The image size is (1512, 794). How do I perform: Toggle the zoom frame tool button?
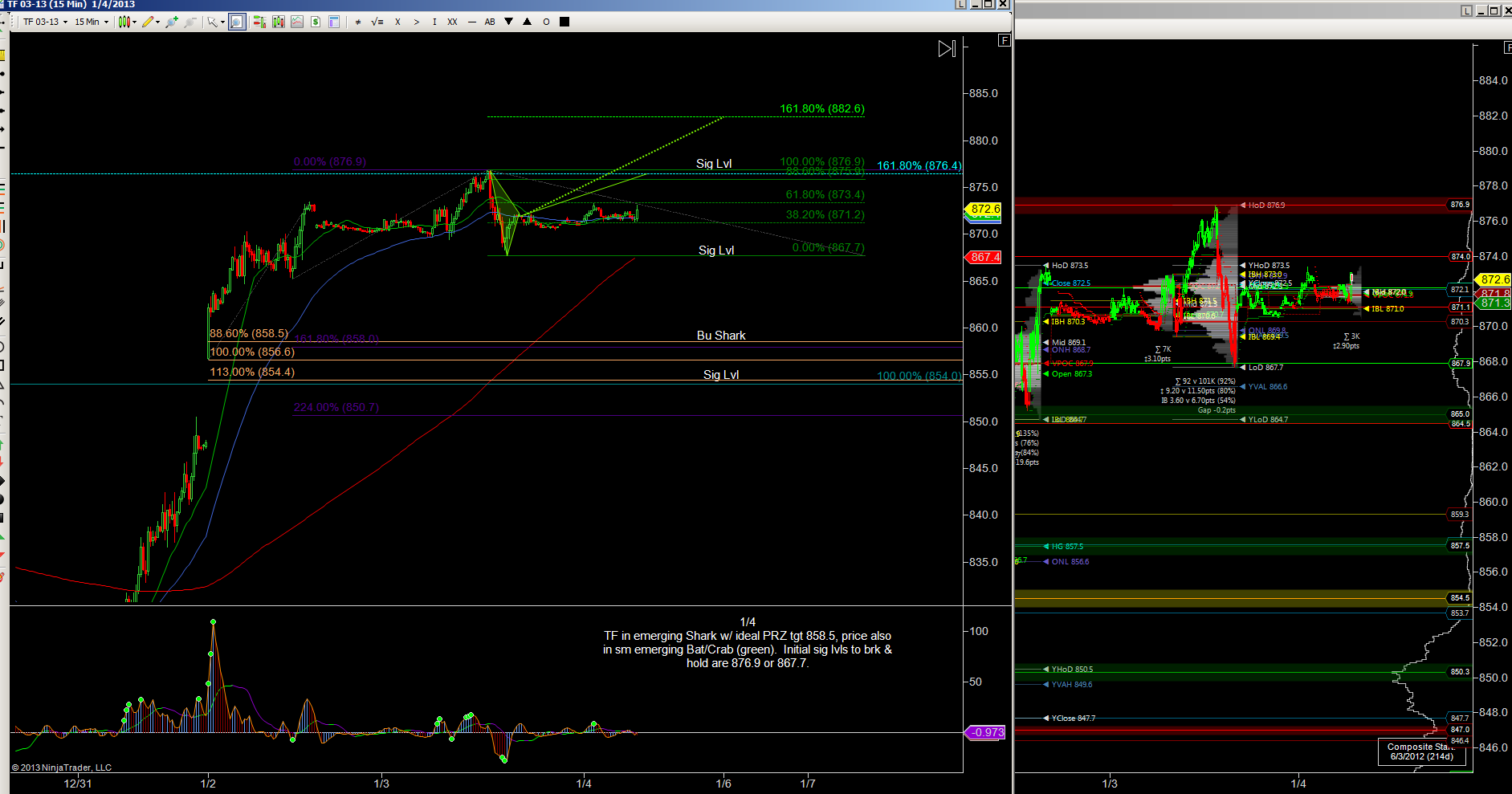pos(237,22)
